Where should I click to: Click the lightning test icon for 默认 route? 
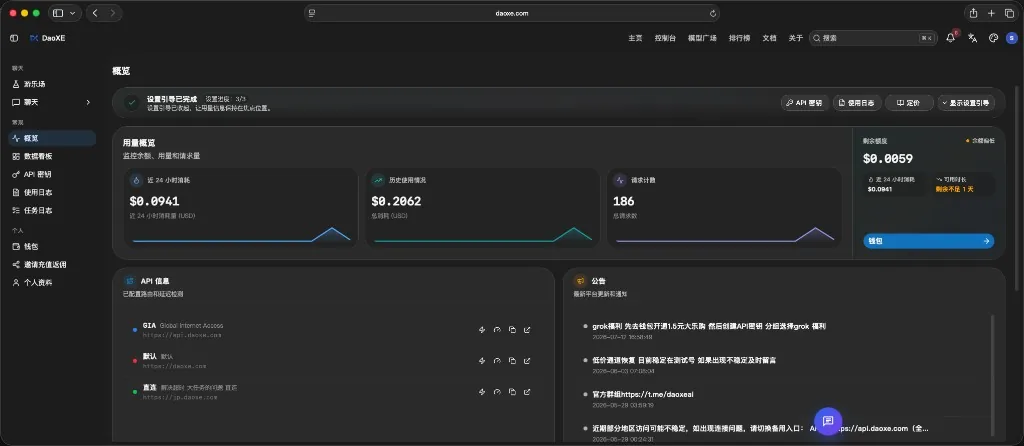click(482, 360)
